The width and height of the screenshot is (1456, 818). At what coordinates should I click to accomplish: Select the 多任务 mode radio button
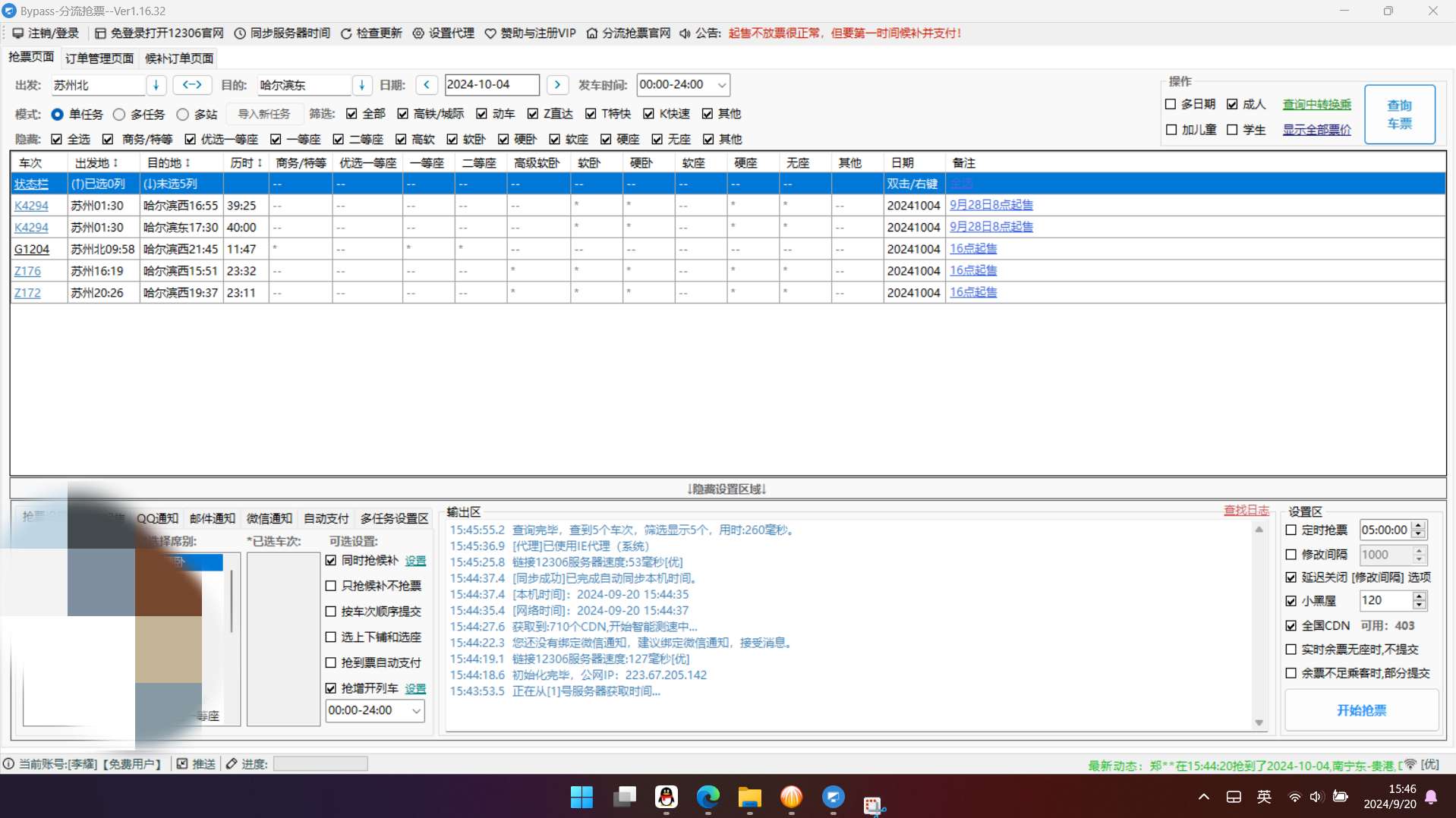[x=119, y=115]
